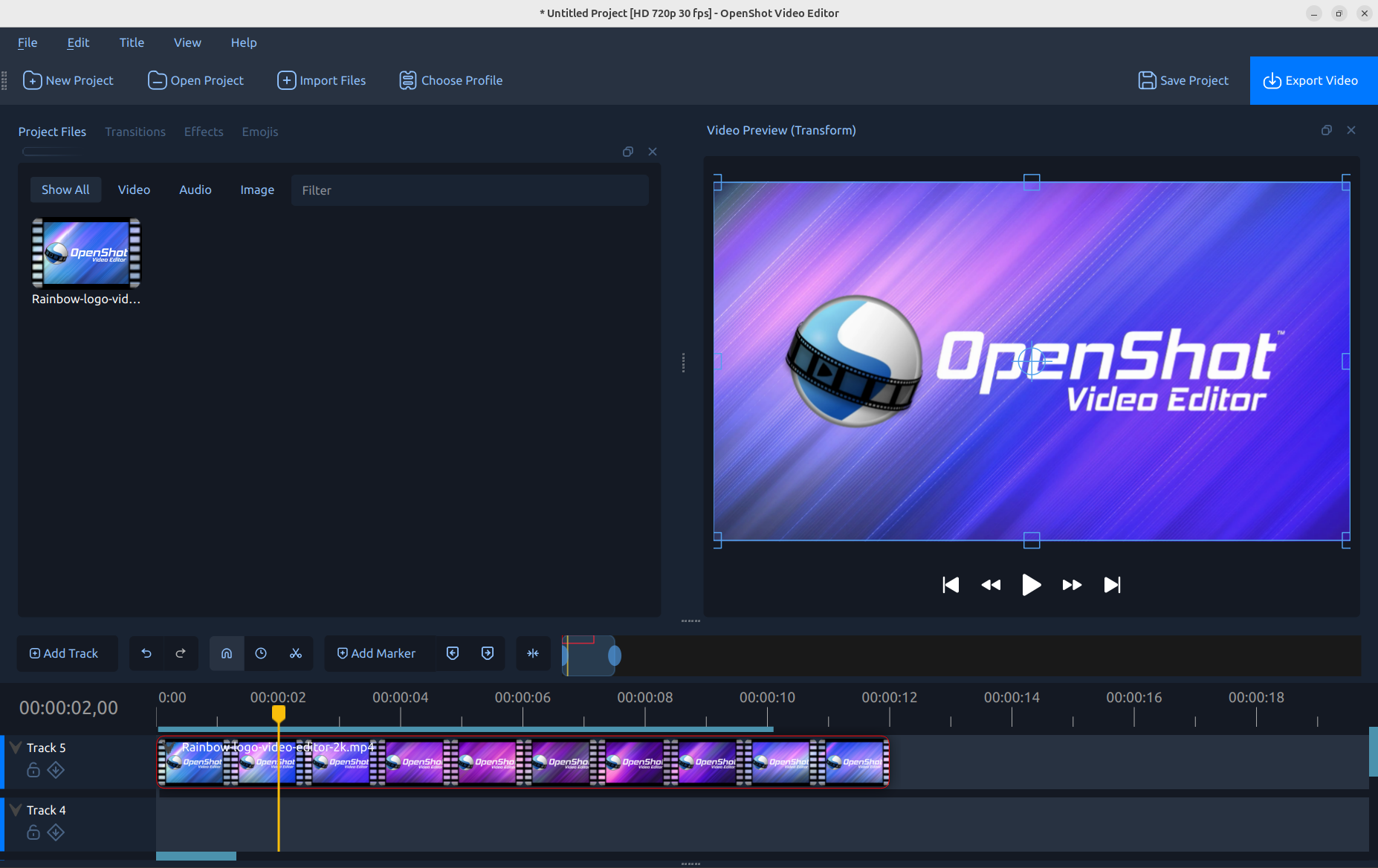The height and width of the screenshot is (868, 1378).
Task: Switch the file filter to Video only
Action: point(134,190)
